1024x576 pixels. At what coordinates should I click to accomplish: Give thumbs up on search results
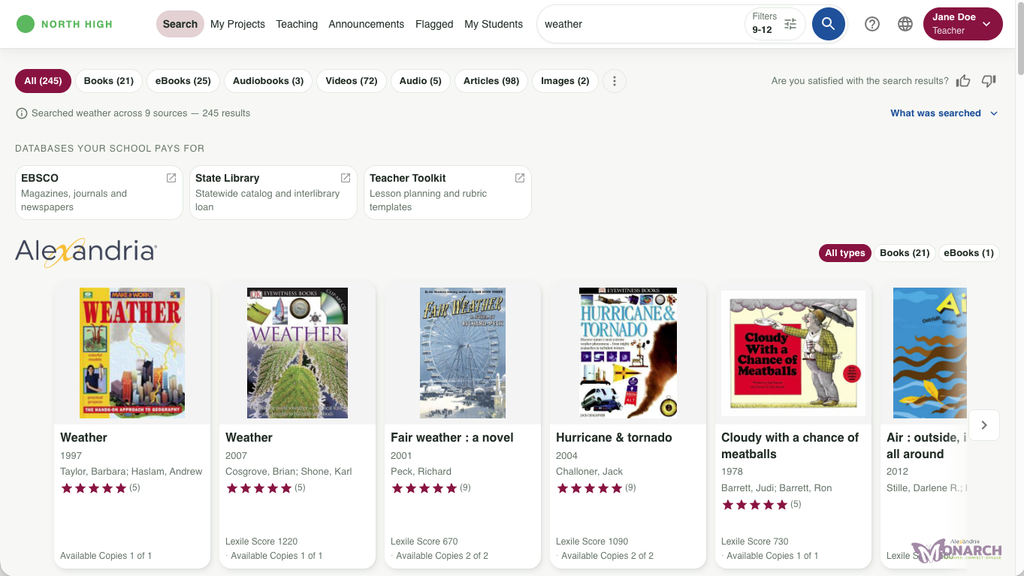click(963, 81)
